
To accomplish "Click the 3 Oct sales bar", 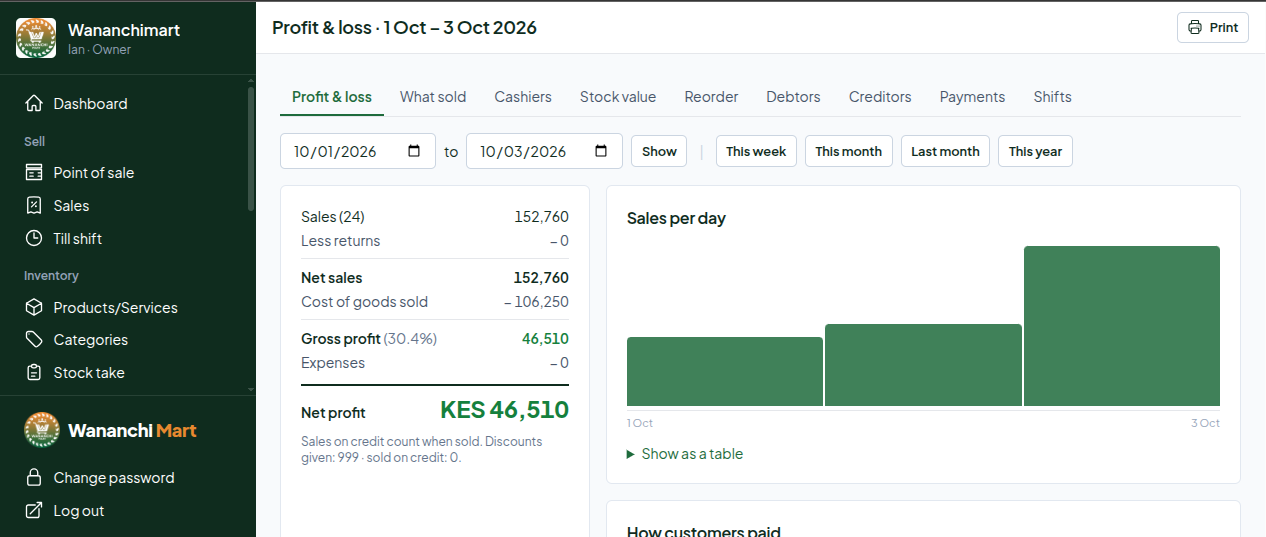I will tap(1122, 326).
